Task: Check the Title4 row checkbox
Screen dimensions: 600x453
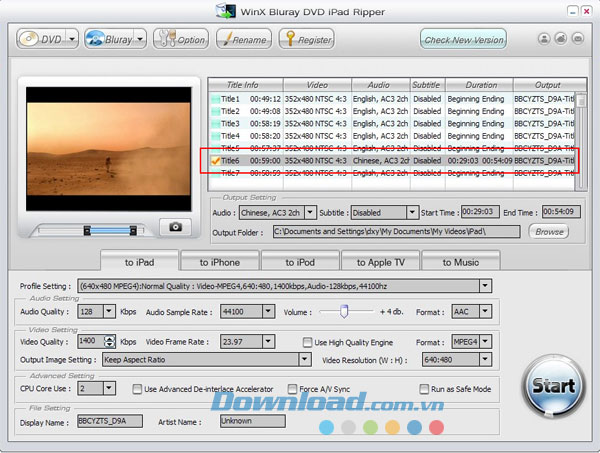Action: tap(215, 136)
